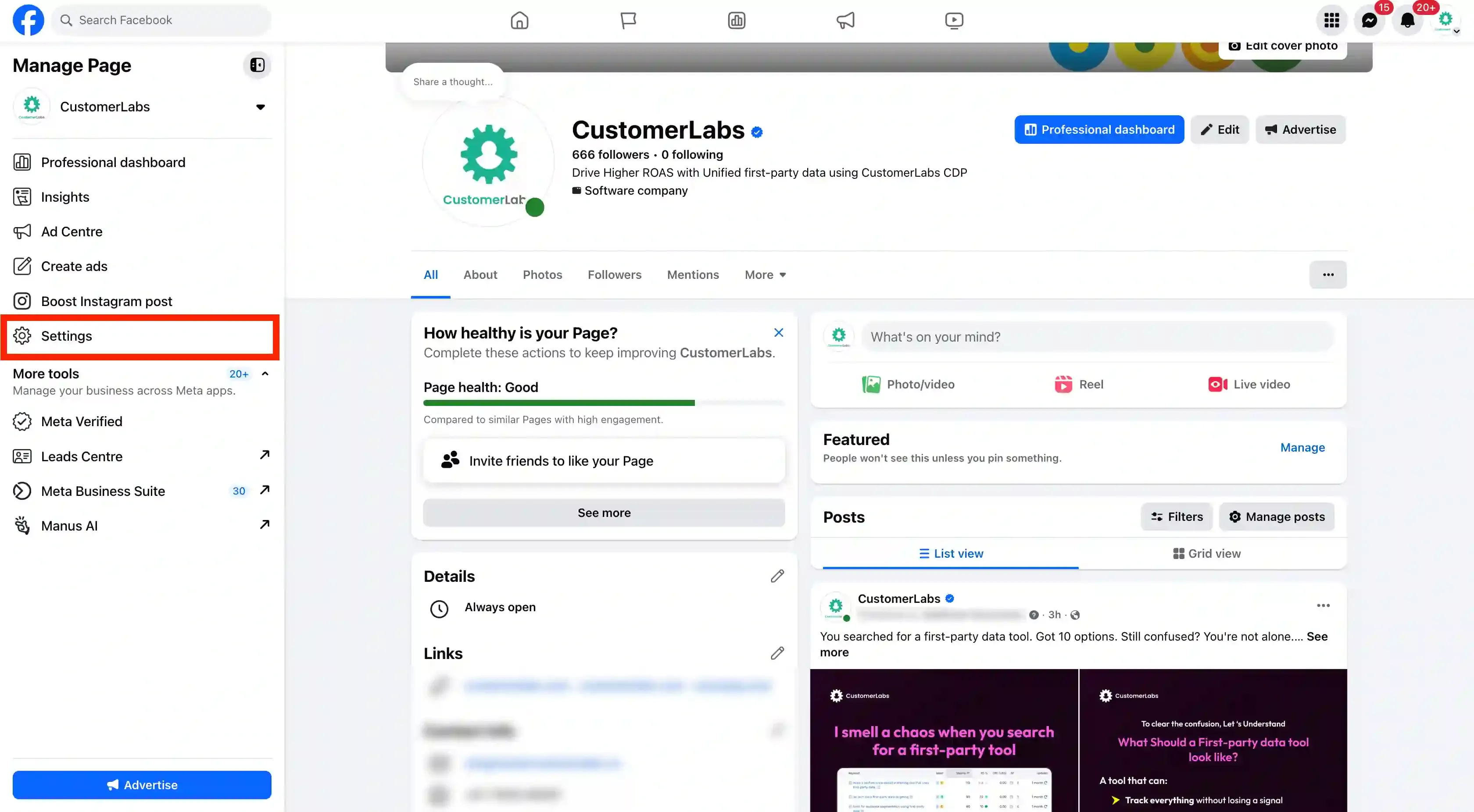Open Ad Centre in the sidebar
The image size is (1474, 812).
(142, 231)
